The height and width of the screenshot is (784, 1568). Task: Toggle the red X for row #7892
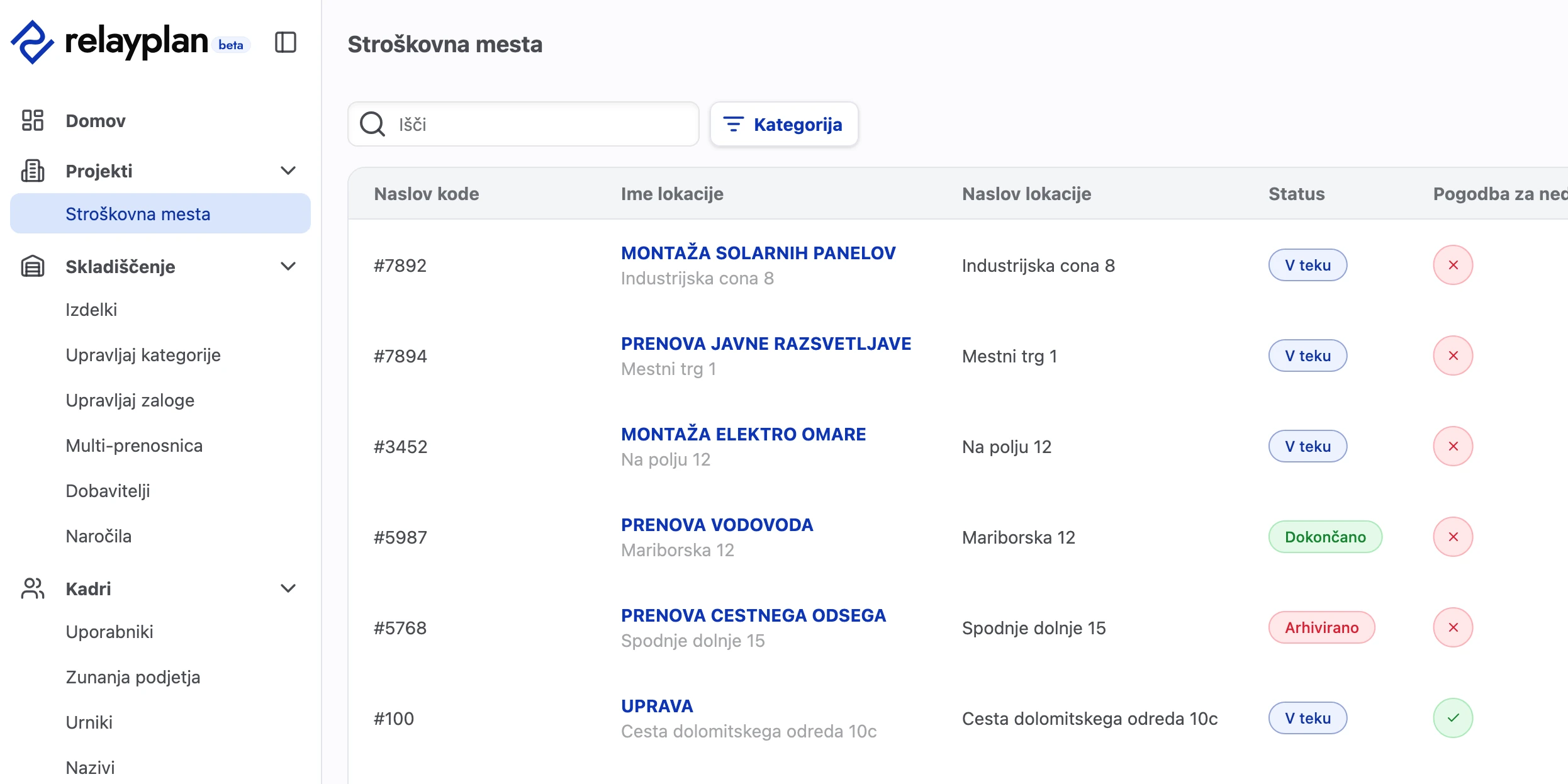(x=1453, y=265)
